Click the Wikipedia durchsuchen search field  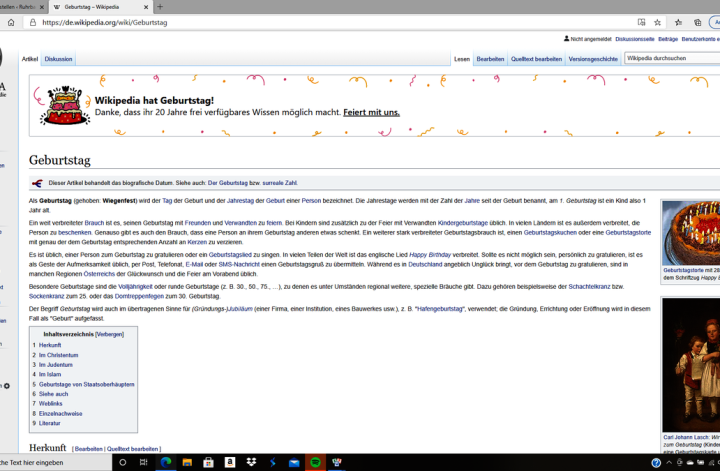[668, 59]
